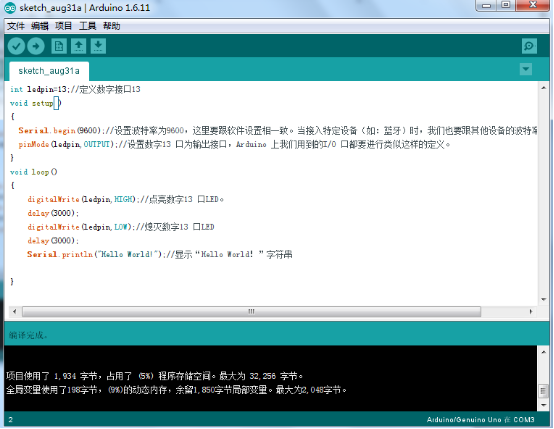The height and width of the screenshot is (429, 554).
Task: Maximize the Arduino window
Action: [506, 6]
